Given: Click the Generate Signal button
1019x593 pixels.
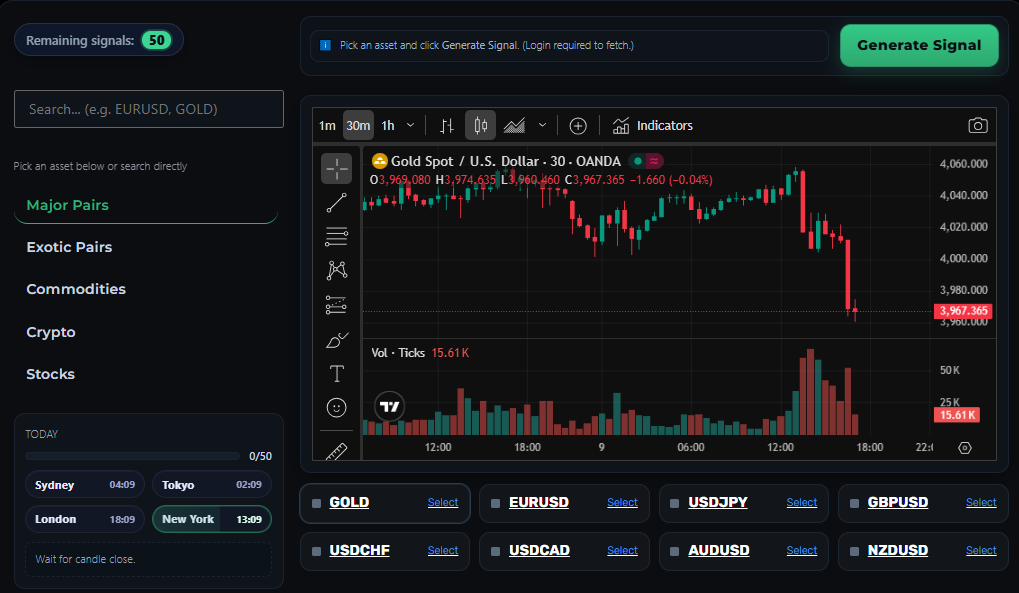Looking at the screenshot, I should pyautogui.click(x=918, y=45).
